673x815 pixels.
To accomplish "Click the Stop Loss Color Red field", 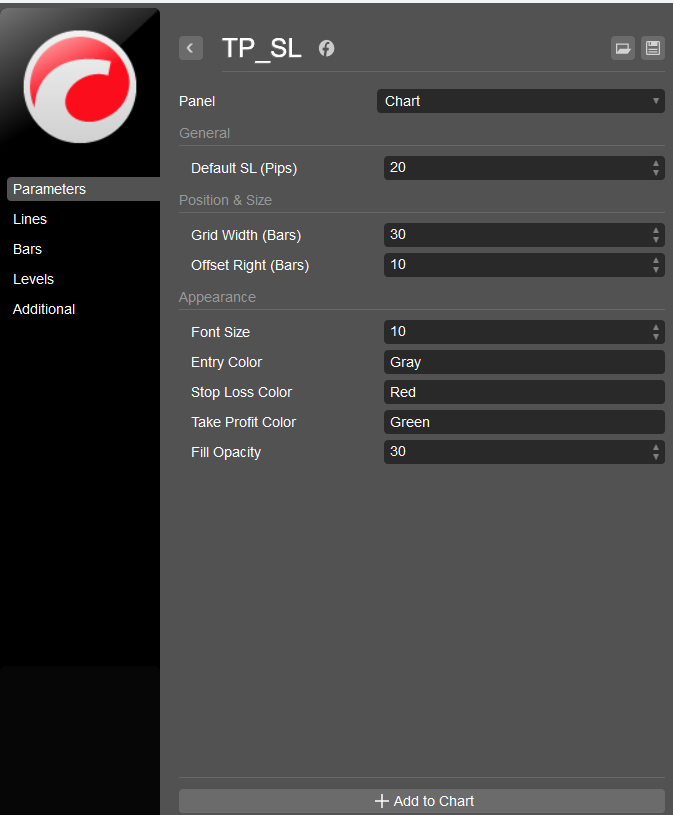I will (524, 392).
